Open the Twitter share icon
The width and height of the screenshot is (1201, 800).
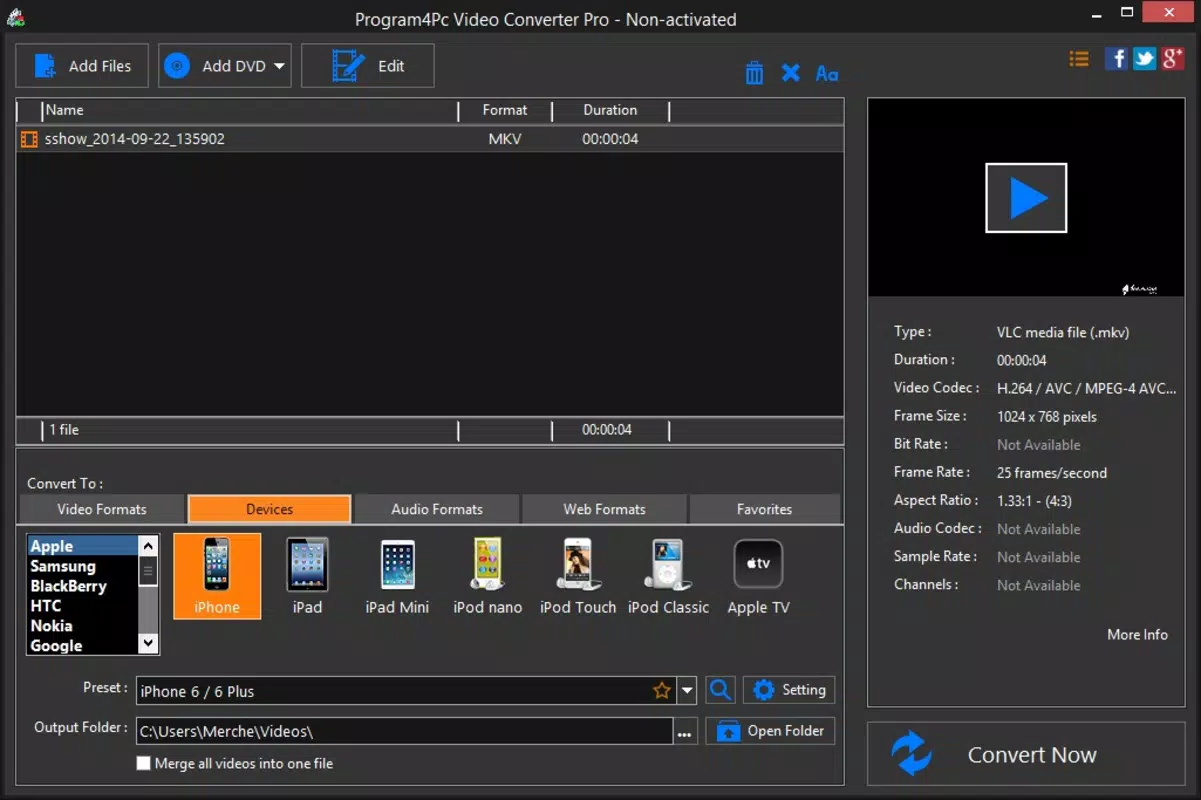point(1144,58)
